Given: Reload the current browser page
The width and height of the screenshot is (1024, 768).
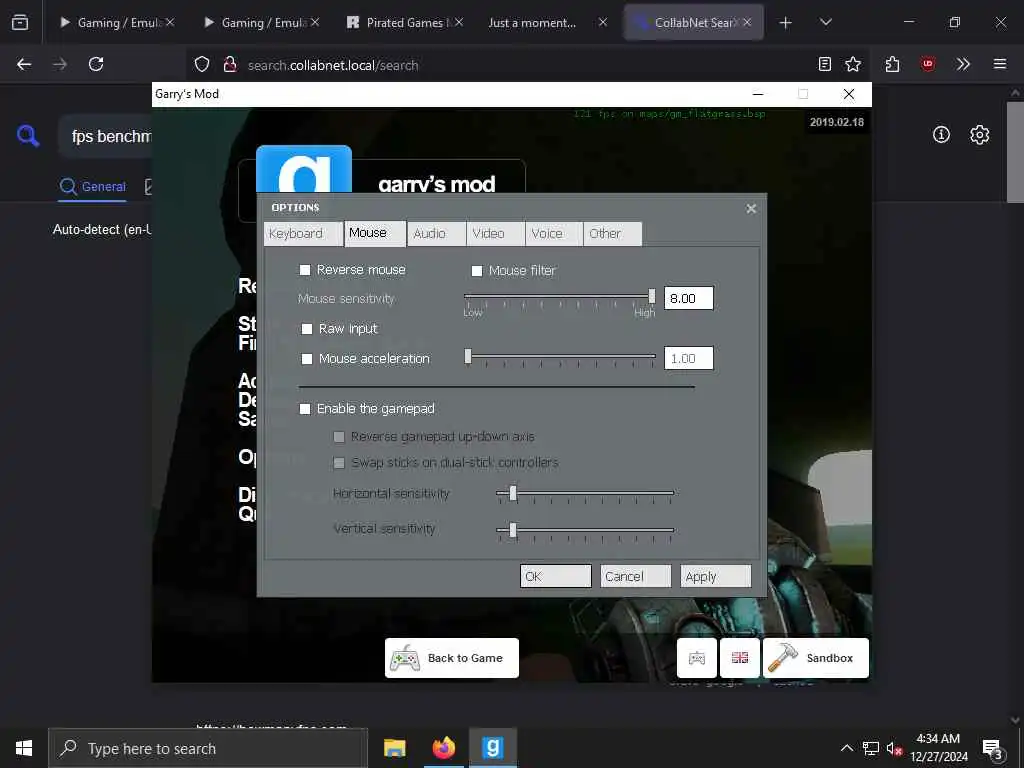Looking at the screenshot, I should (96, 64).
